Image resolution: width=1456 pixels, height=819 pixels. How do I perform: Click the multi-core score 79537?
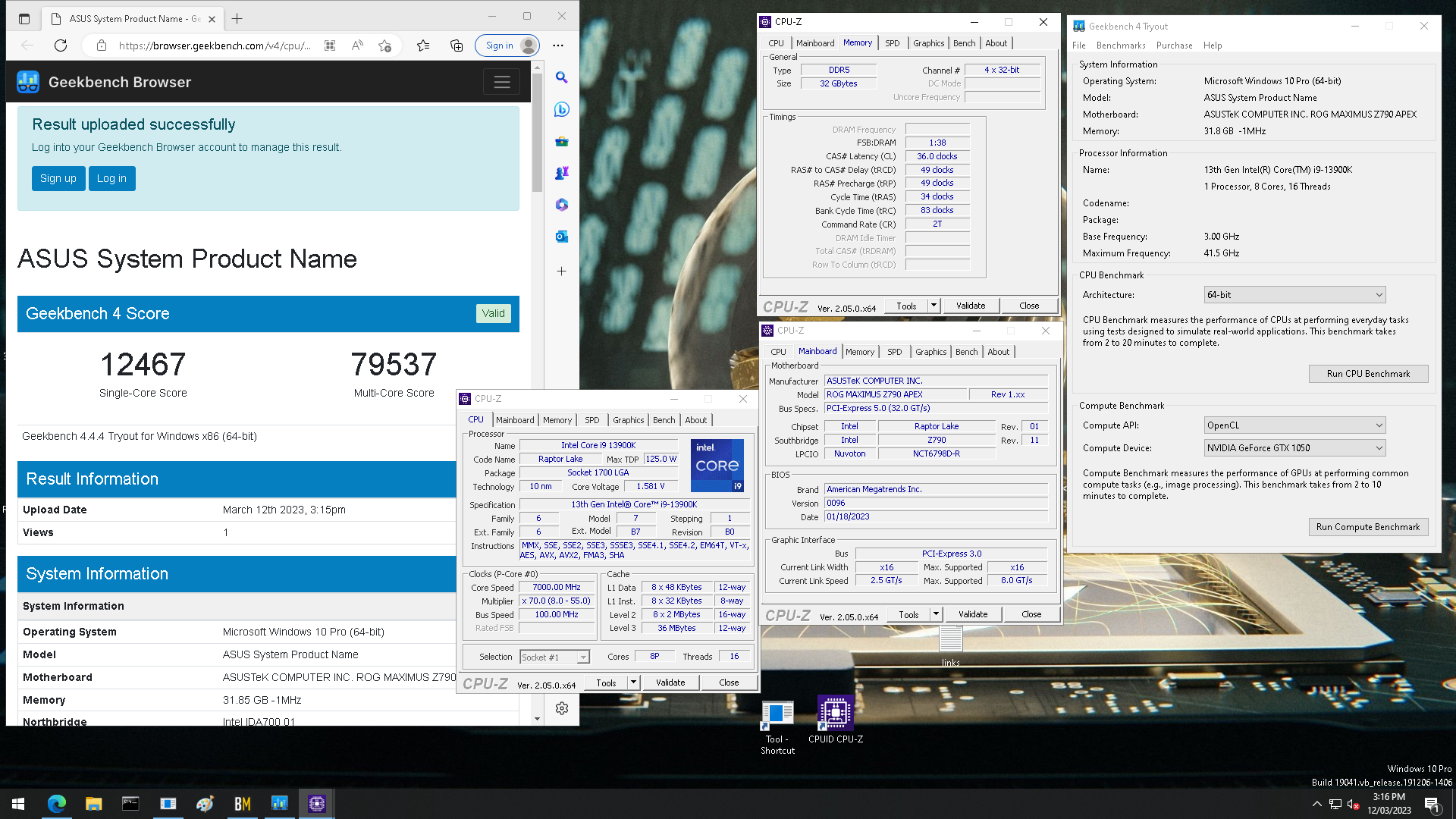click(x=394, y=365)
